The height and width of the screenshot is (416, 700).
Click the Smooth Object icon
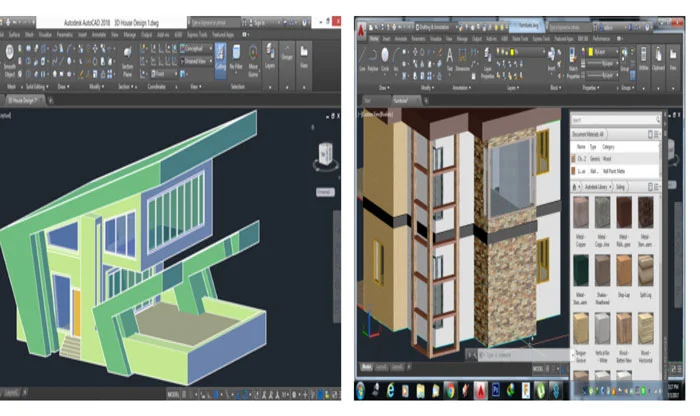click(x=9, y=61)
